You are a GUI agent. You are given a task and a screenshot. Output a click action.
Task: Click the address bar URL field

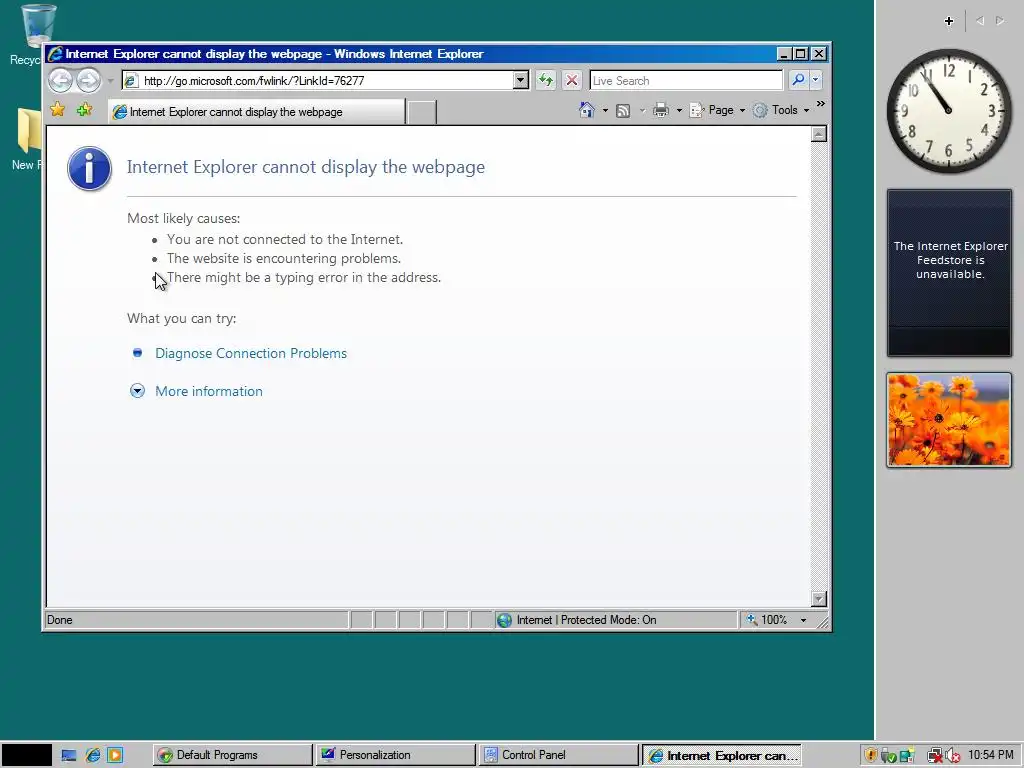[x=317, y=80]
